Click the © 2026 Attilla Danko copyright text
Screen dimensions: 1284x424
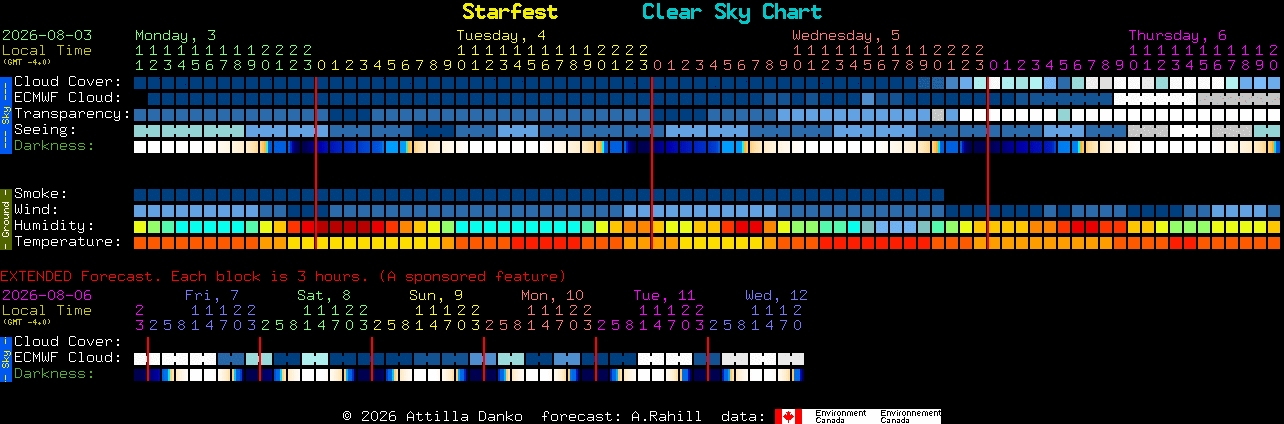[x=432, y=416]
